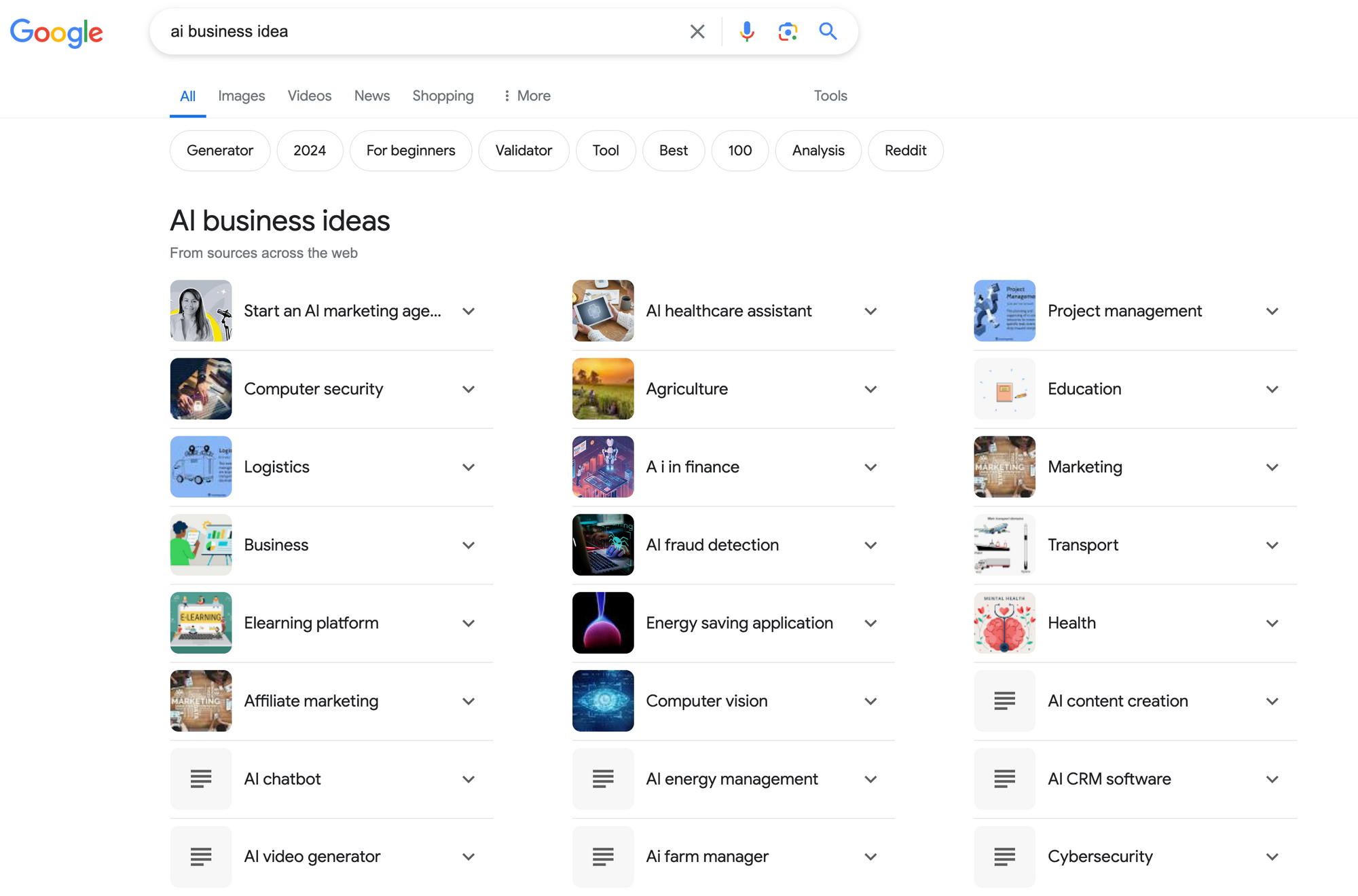Viewport: 1358px width, 896px height.
Task: Switch to the Images tab
Action: [x=241, y=96]
